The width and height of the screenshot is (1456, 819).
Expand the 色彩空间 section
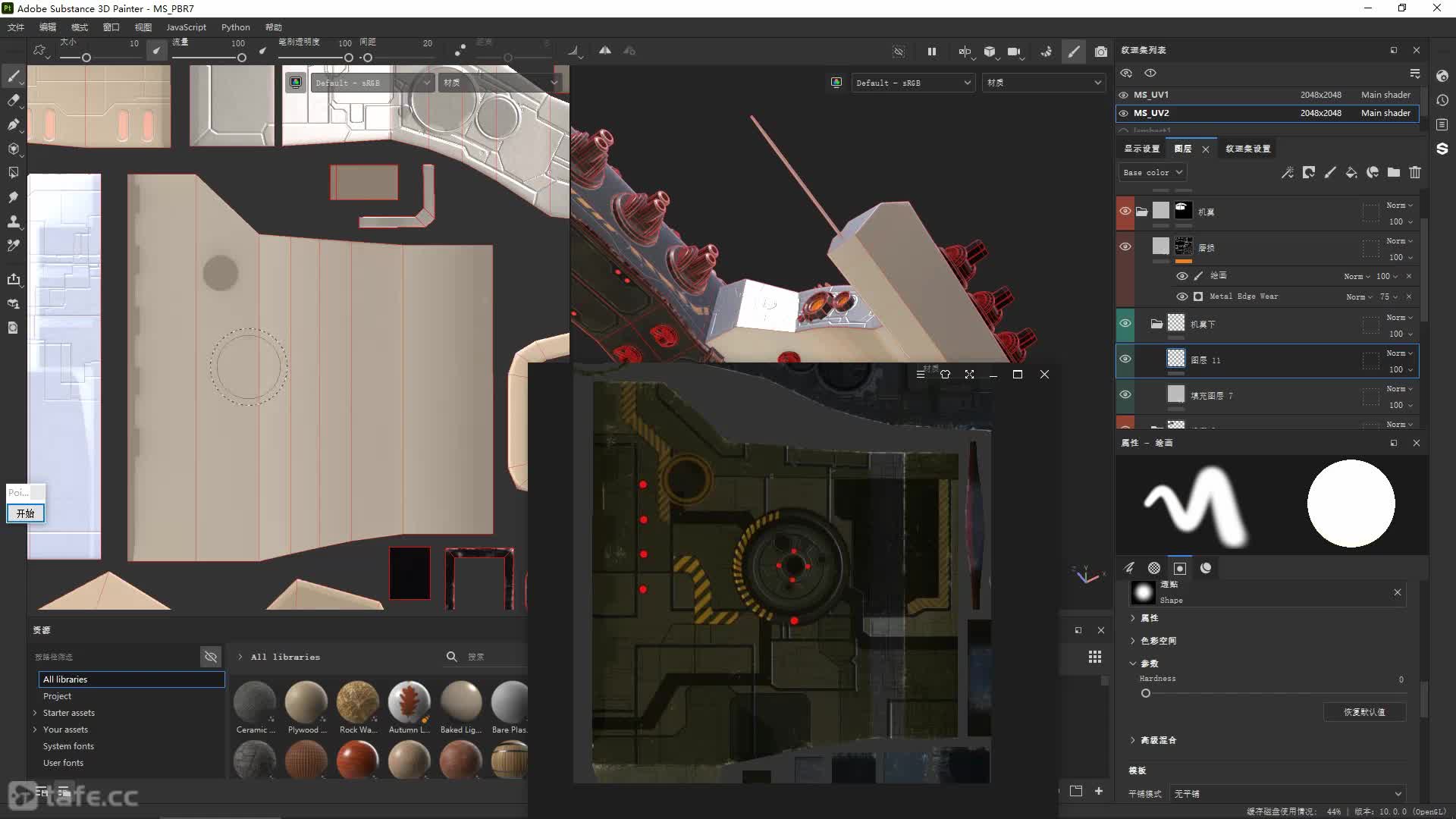pyautogui.click(x=1133, y=641)
